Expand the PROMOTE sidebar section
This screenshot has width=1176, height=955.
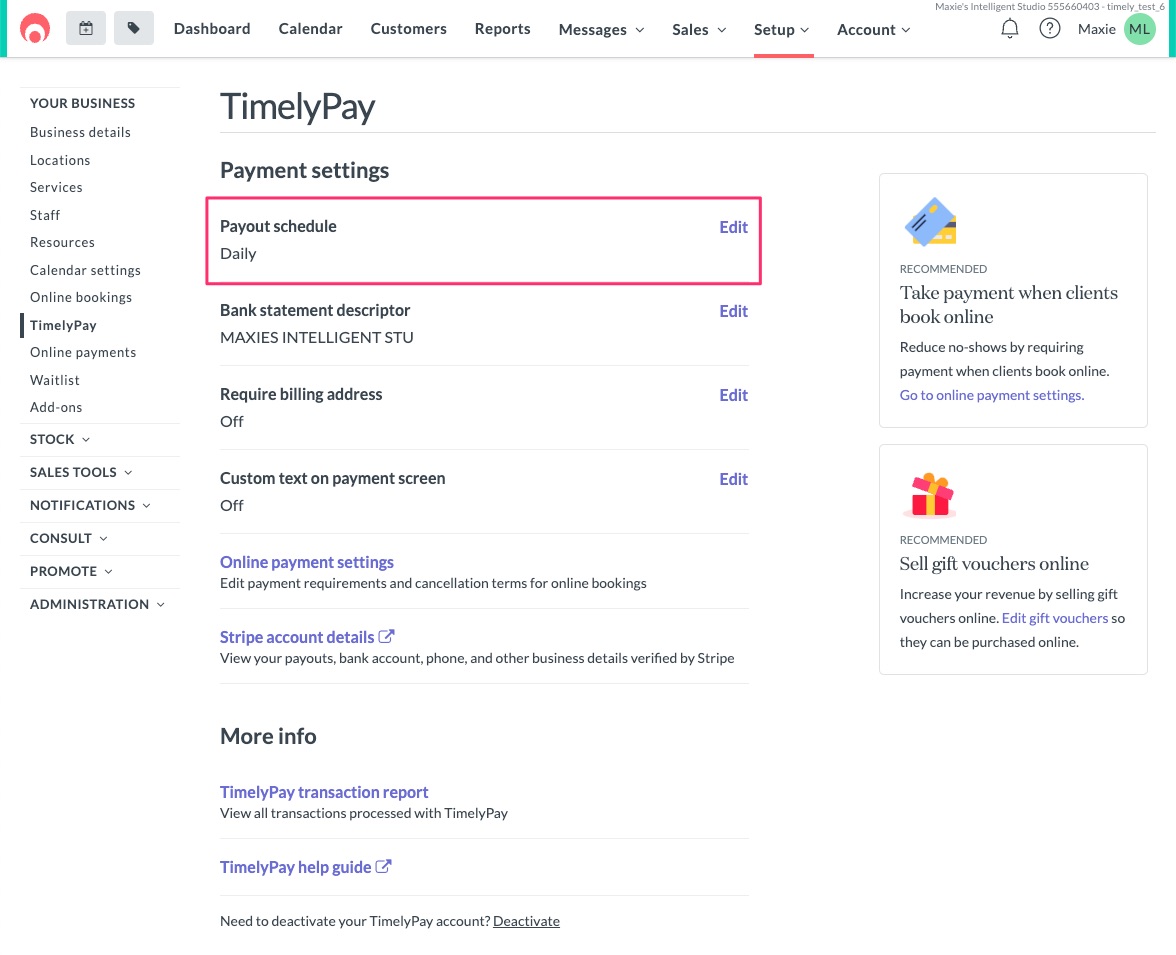(x=71, y=572)
